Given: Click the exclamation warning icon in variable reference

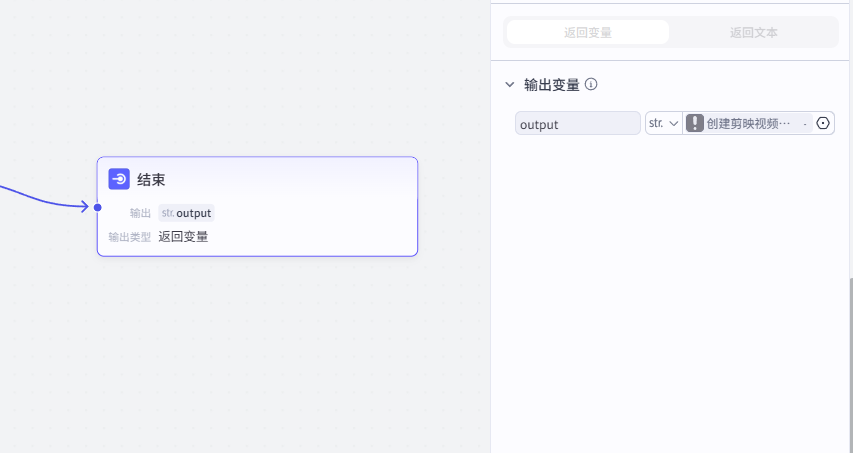Looking at the screenshot, I should click(695, 123).
